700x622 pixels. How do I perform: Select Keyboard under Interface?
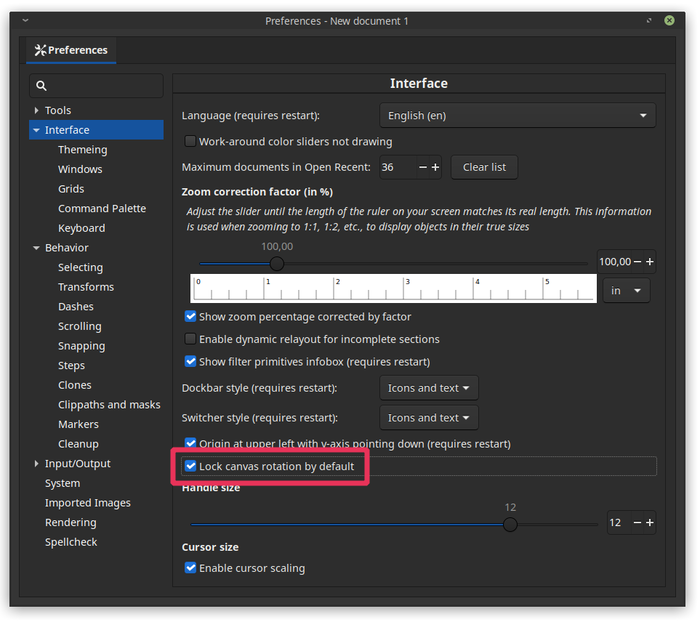81,228
